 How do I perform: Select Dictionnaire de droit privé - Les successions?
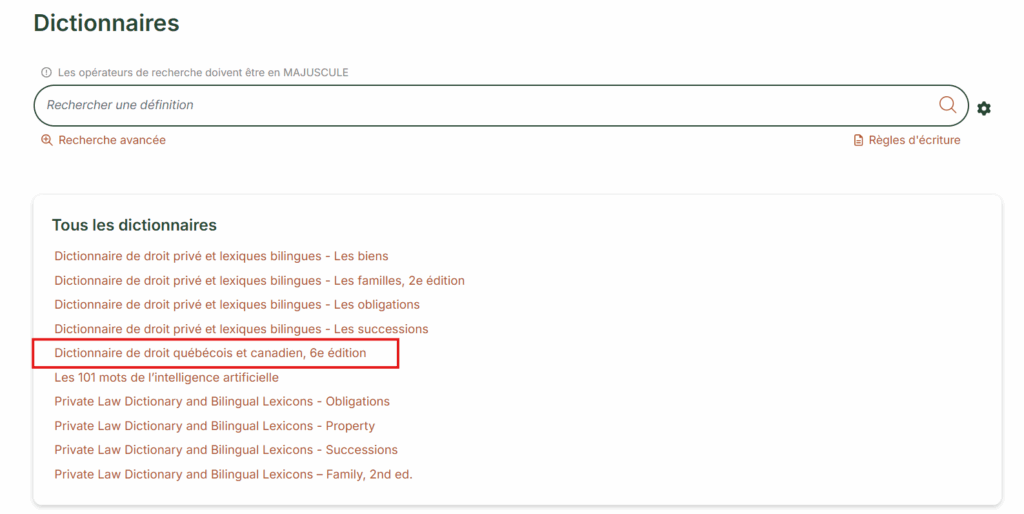(x=241, y=329)
